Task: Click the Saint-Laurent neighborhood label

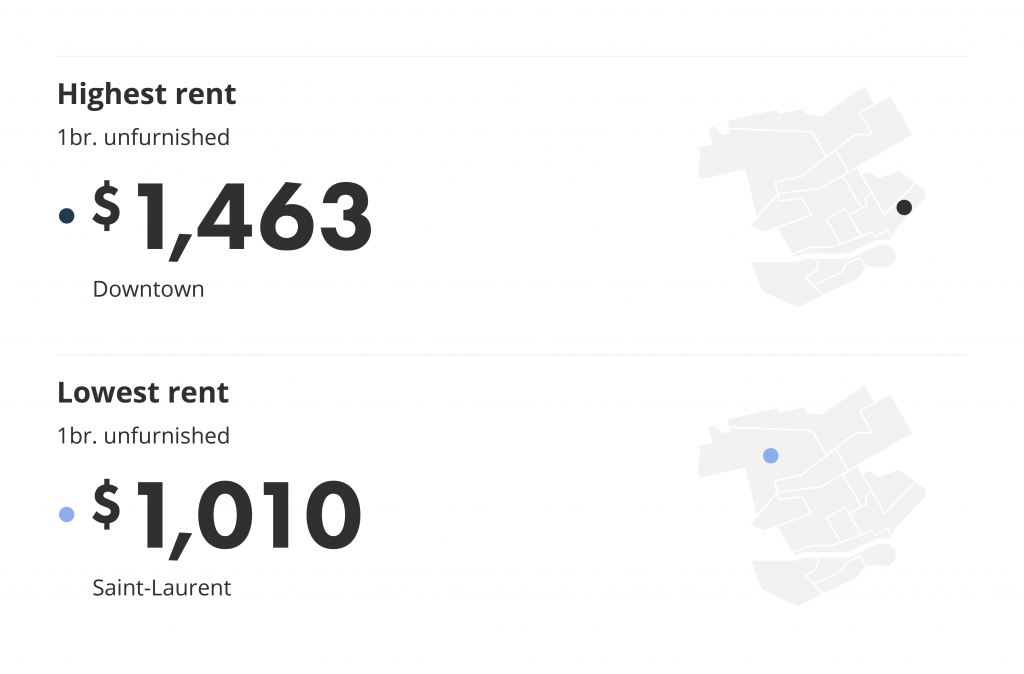Action: coord(161,587)
